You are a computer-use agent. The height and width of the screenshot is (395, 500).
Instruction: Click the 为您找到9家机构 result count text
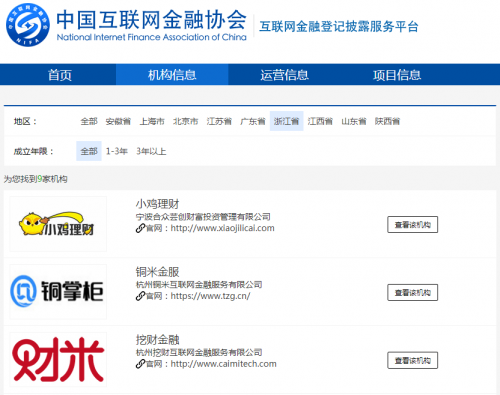point(36,179)
